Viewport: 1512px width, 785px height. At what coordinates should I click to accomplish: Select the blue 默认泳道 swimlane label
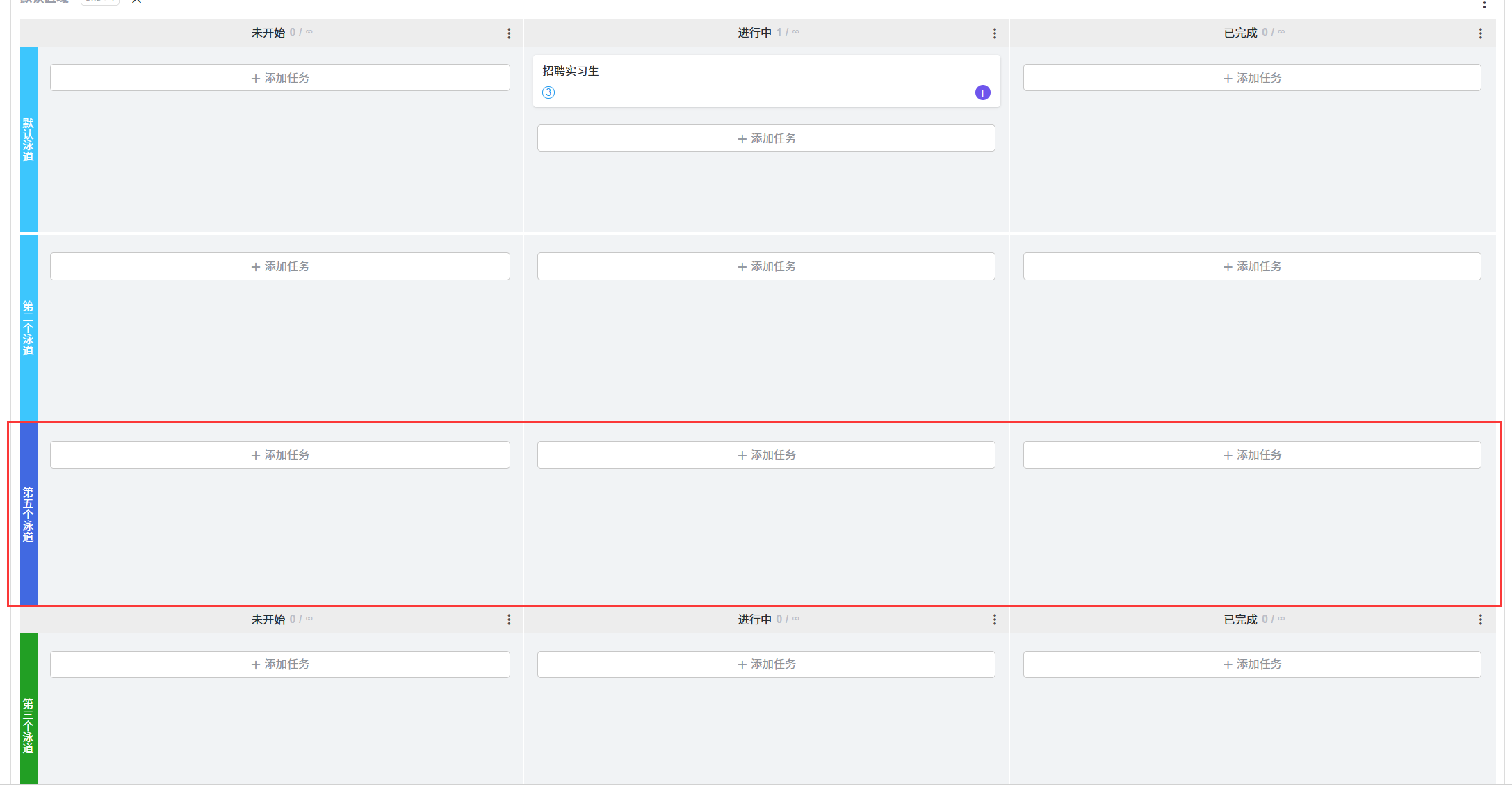(x=29, y=139)
